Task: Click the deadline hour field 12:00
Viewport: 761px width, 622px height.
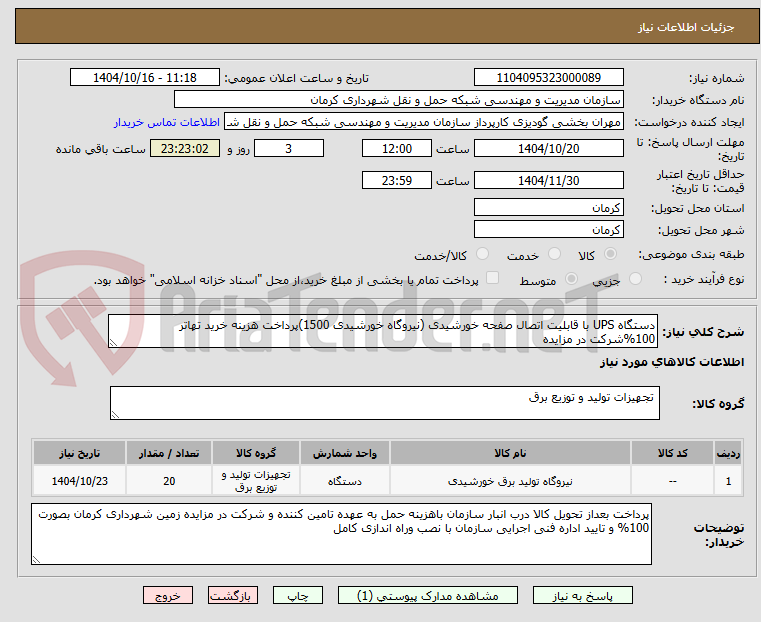Action: pyautogui.click(x=397, y=148)
